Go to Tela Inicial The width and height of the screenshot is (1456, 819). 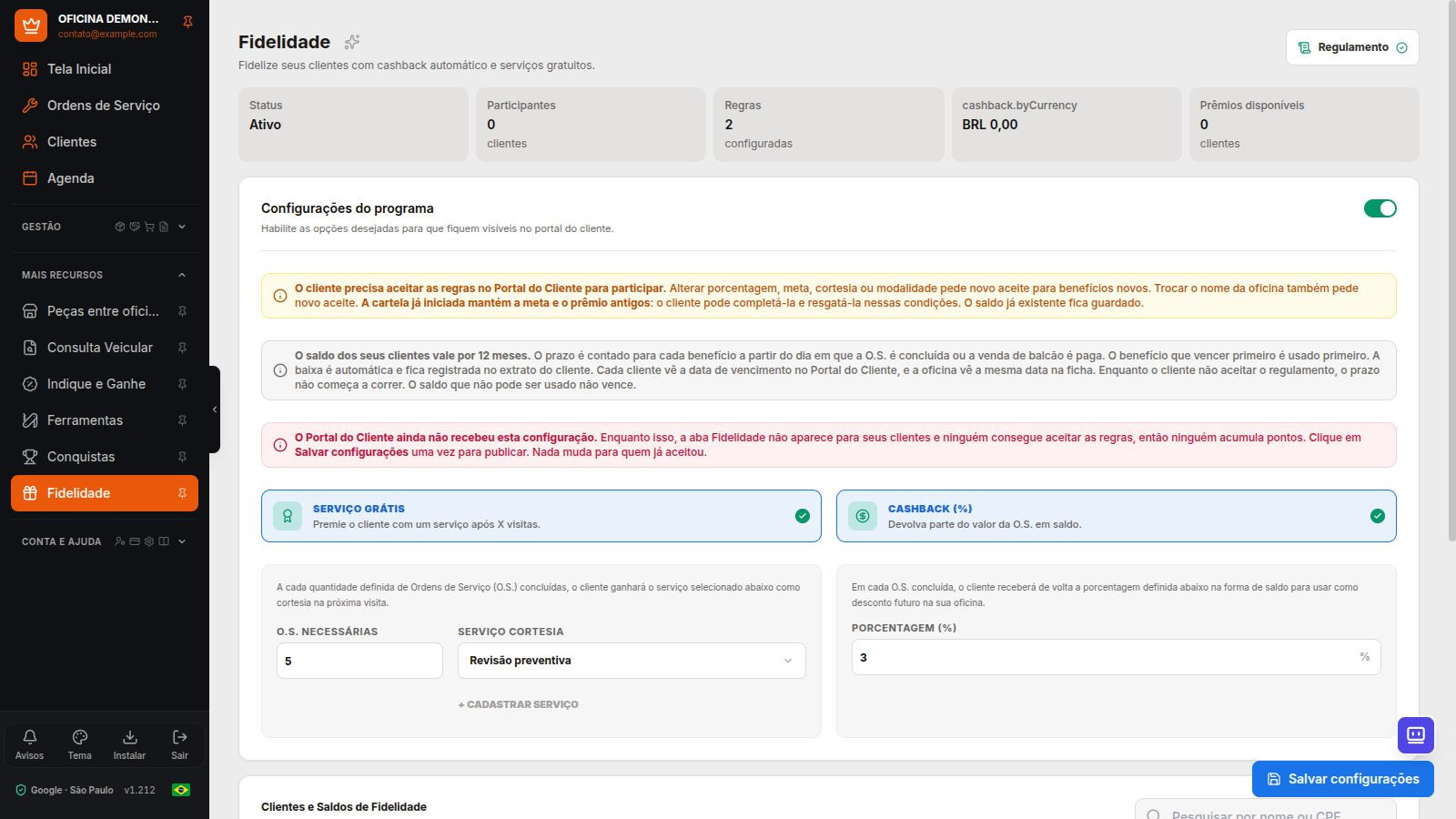pyautogui.click(x=105, y=69)
